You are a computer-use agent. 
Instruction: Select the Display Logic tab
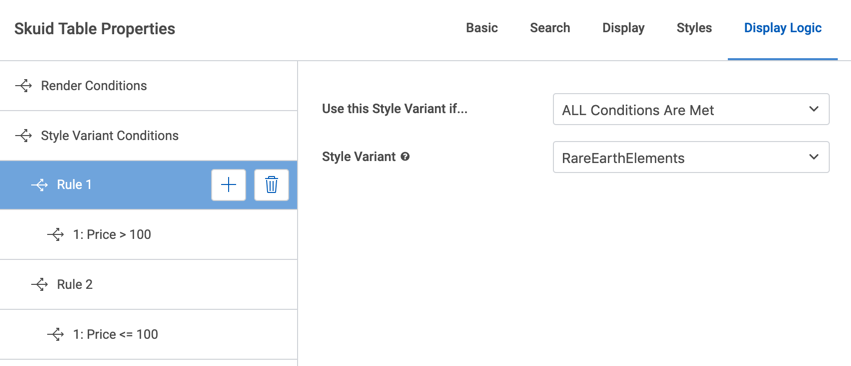click(783, 28)
